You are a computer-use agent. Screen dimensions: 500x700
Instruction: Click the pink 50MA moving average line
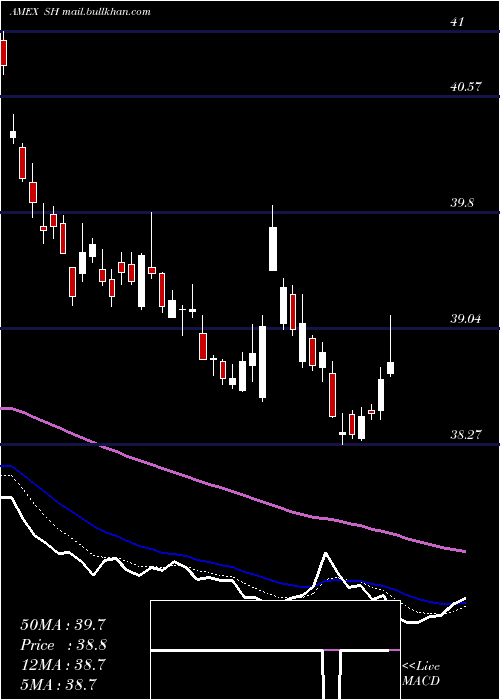pos(232,493)
